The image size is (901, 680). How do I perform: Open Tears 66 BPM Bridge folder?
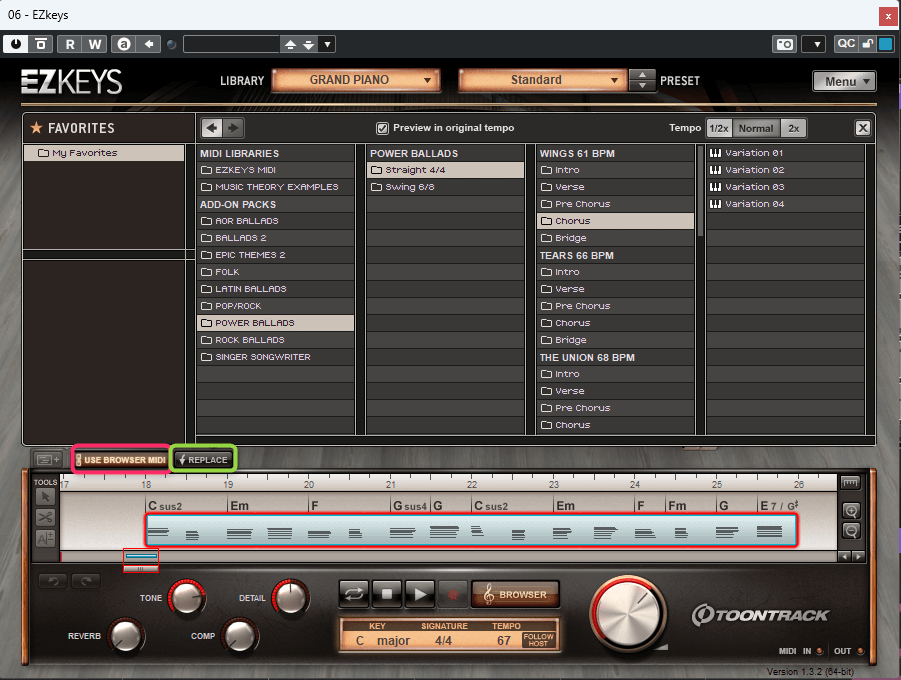[x=615, y=340]
